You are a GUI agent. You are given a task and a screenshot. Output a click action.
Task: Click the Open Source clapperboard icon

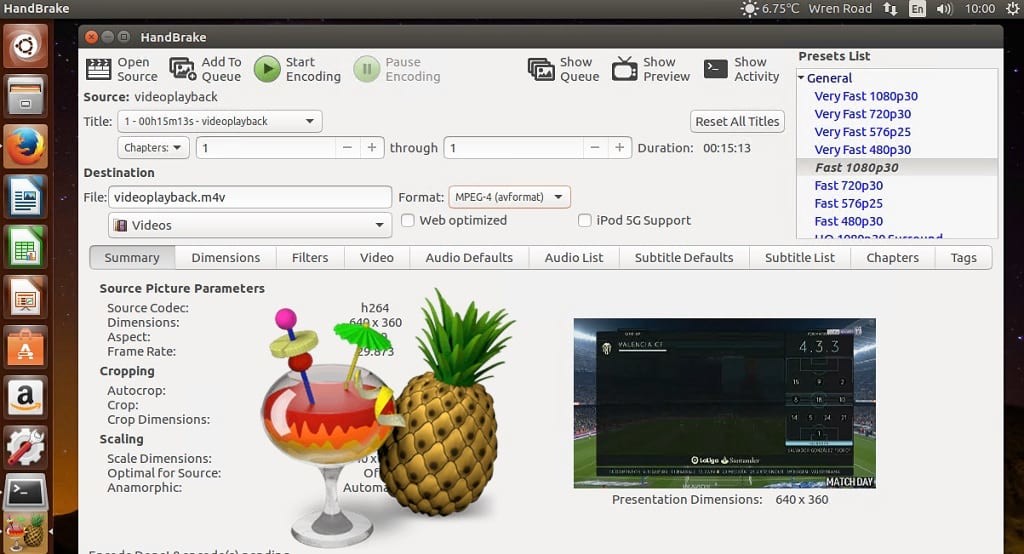pyautogui.click(x=98, y=69)
